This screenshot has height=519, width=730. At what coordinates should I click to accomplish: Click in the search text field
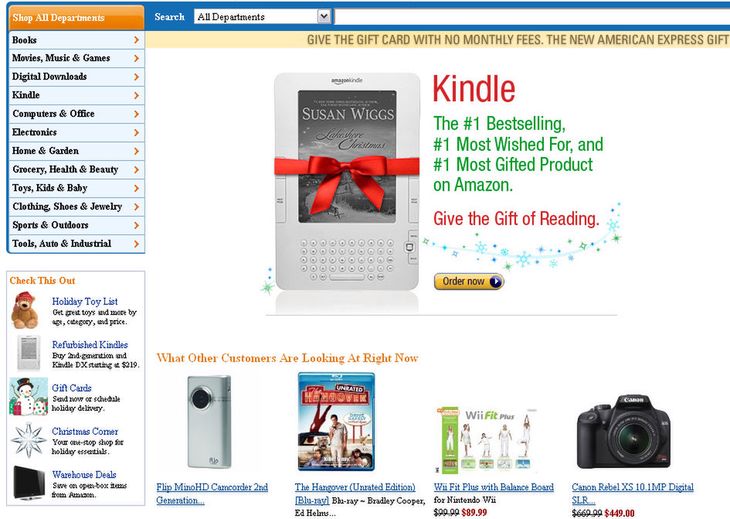(532, 17)
